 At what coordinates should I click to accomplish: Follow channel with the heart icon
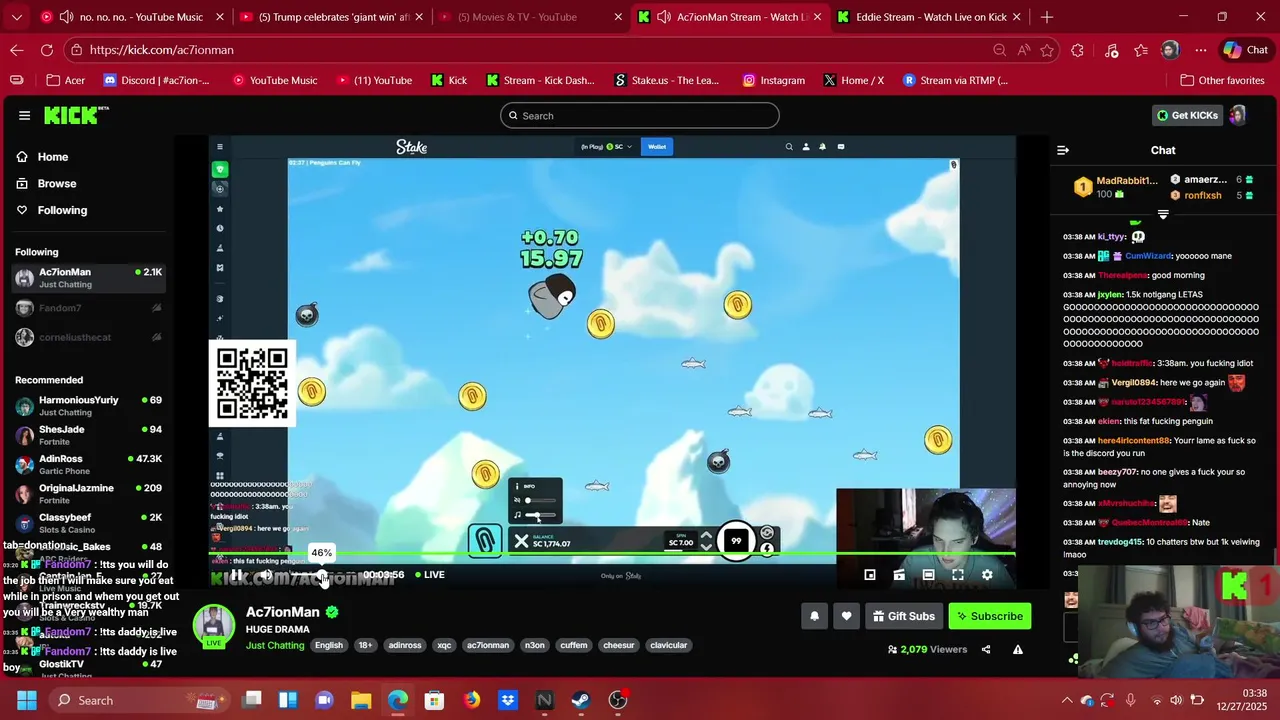tap(846, 616)
